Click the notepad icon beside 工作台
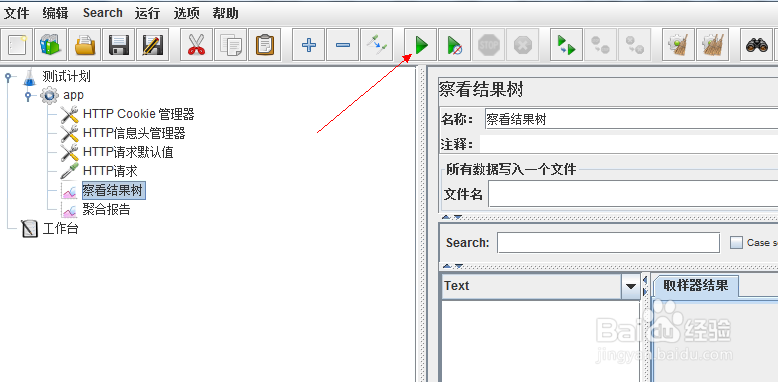The width and height of the screenshot is (778, 382). point(30,229)
